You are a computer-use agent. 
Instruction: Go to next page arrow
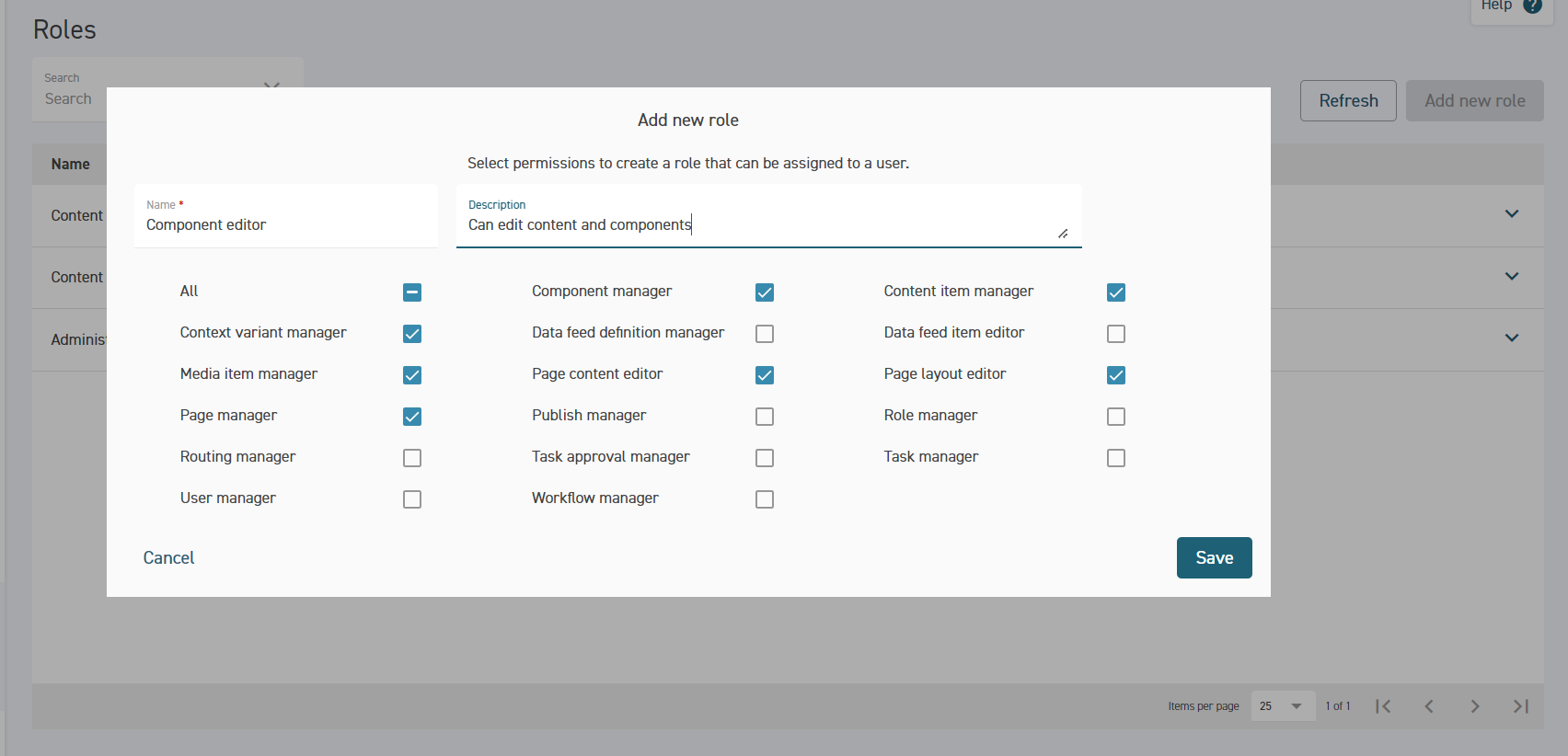tap(1475, 706)
